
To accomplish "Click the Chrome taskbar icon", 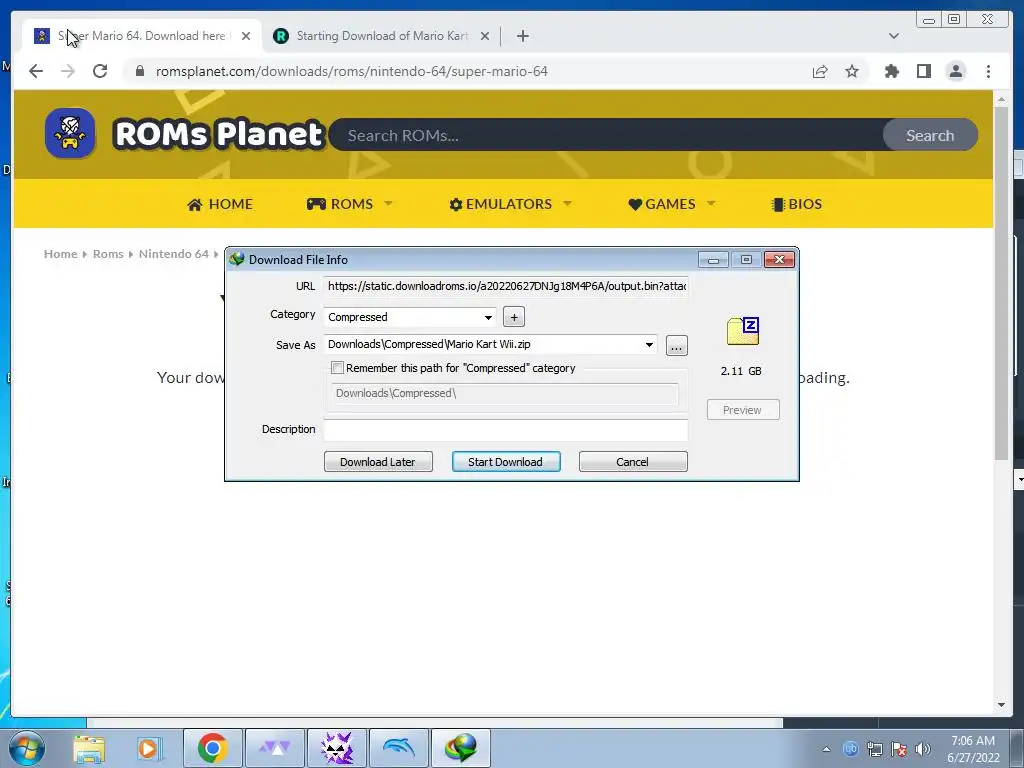I will coord(212,748).
